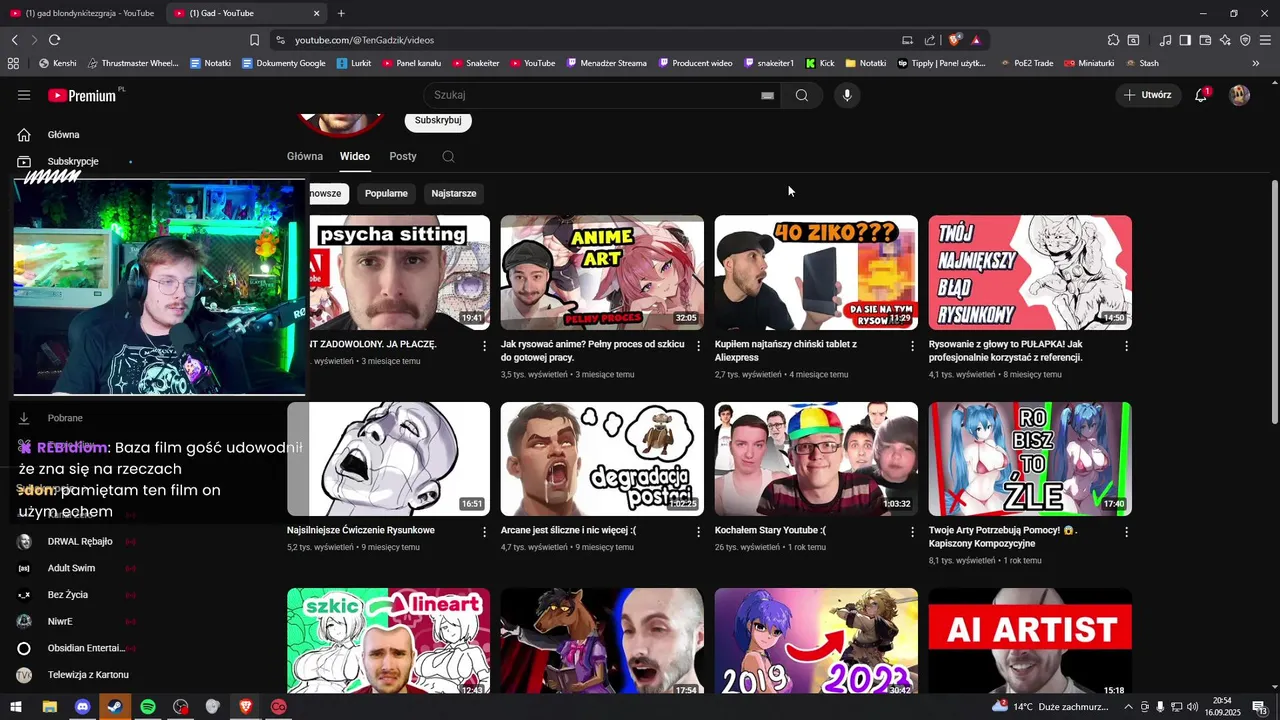This screenshot has width=1280, height=720.
Task: Open the on-screen keyboard icon in search
Action: [x=767, y=95]
